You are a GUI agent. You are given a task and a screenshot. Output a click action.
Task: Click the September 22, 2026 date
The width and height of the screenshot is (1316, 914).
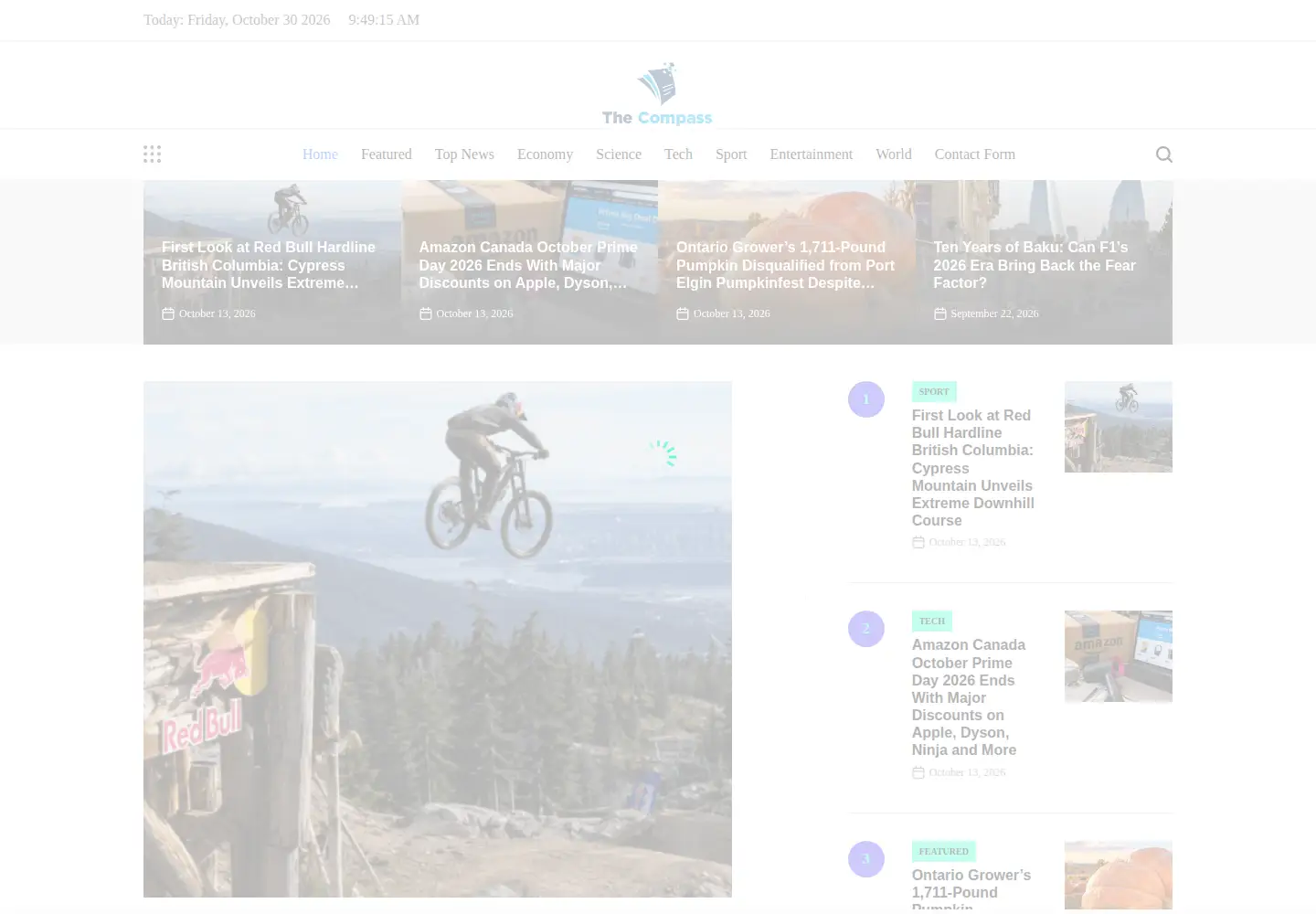[x=994, y=314]
